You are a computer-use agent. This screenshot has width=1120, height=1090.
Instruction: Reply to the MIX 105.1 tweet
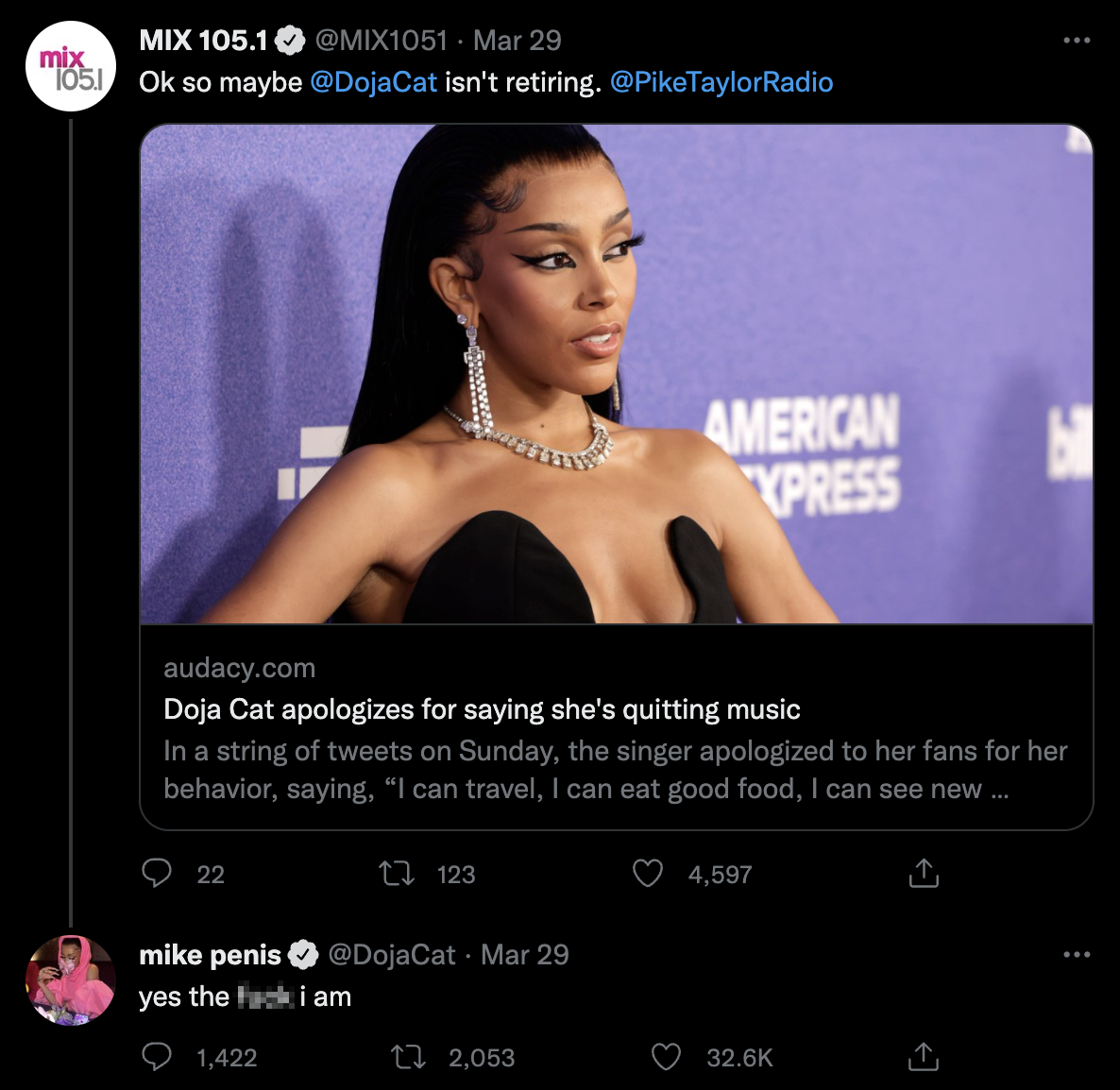157,874
